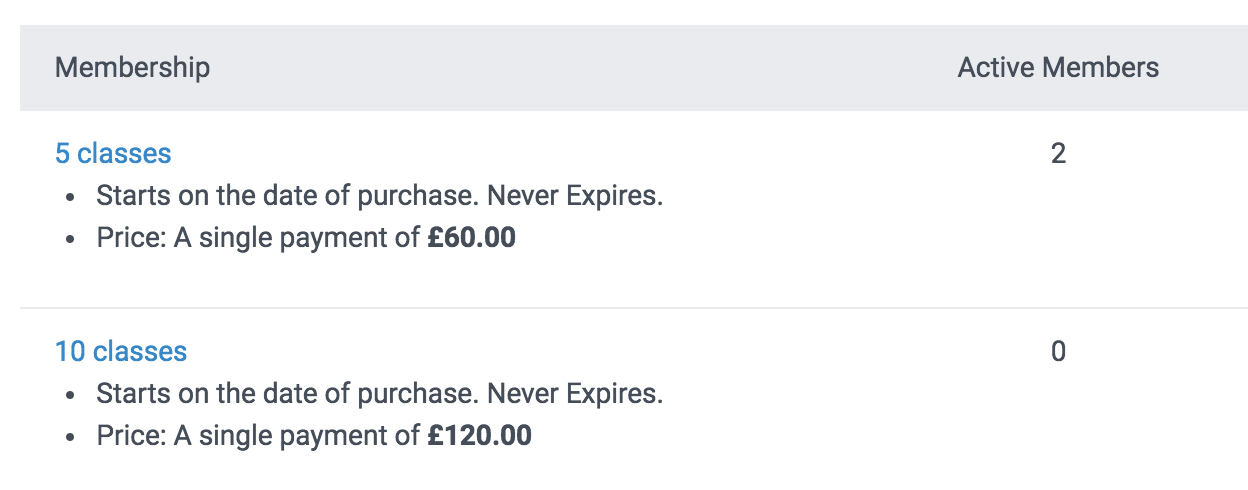Open the 5 classes membership link
This screenshot has height=490, width=1248.
tap(113, 153)
